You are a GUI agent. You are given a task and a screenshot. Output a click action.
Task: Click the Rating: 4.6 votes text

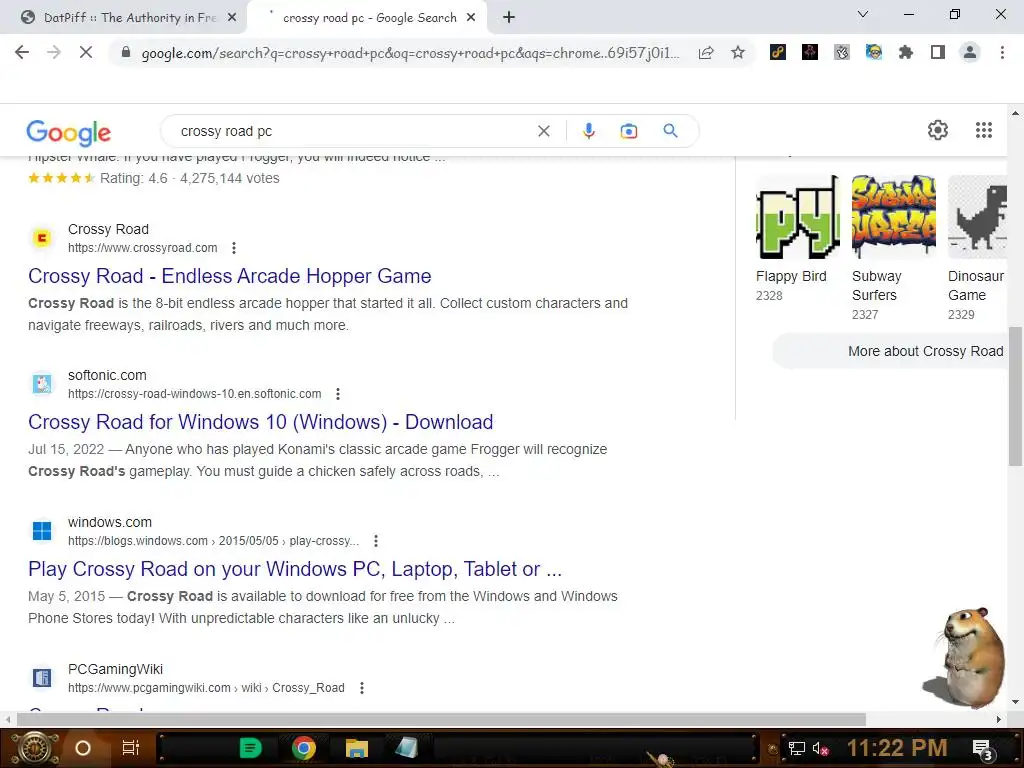(189, 178)
